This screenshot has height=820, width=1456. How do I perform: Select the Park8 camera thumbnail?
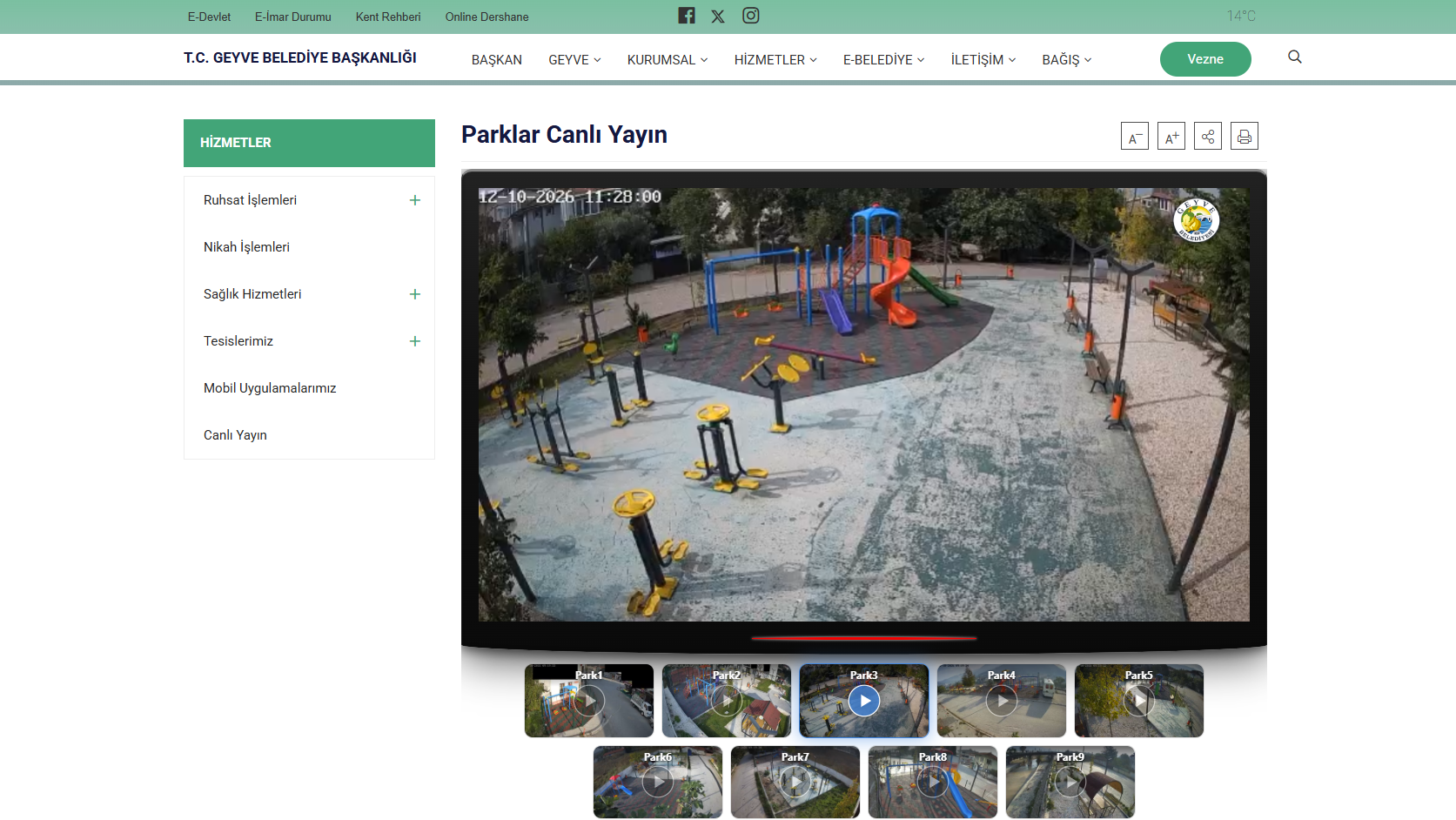(933, 783)
